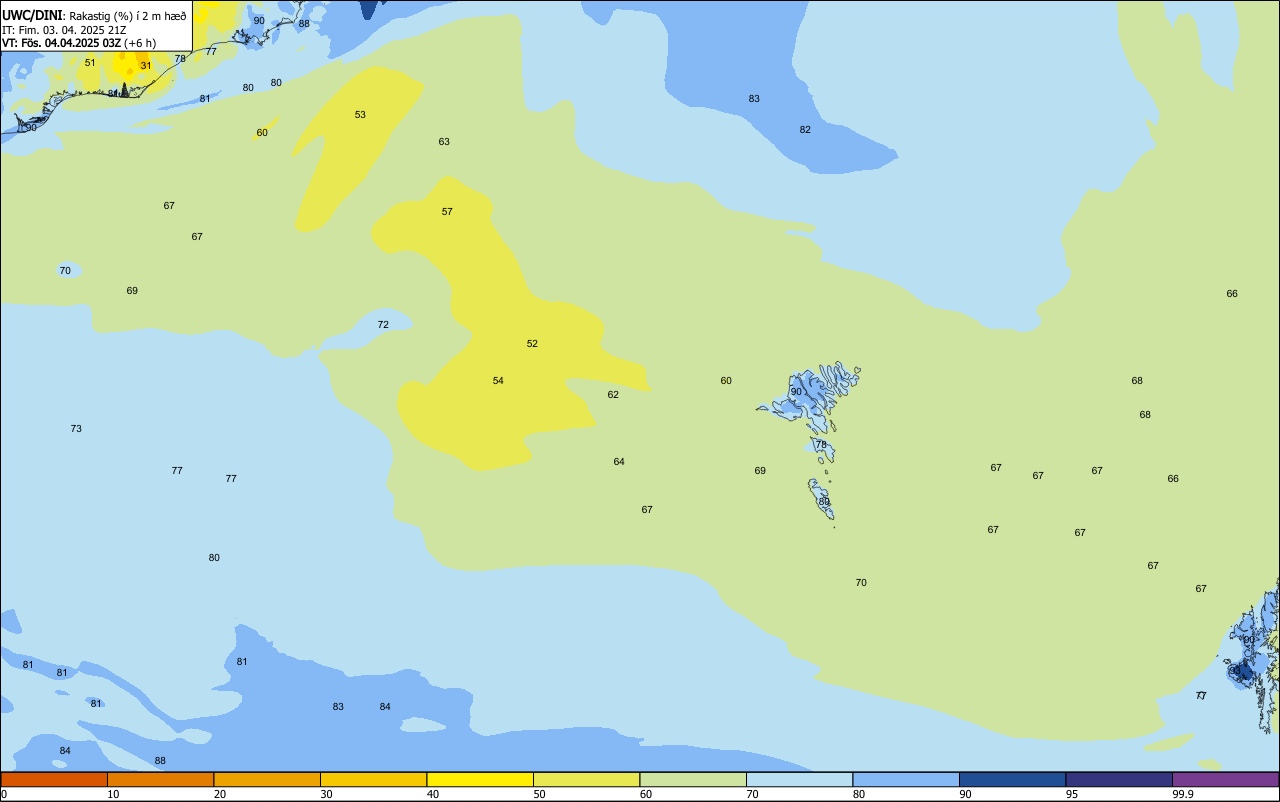Click the legend tick label 10
The width and height of the screenshot is (1280, 802).
click(x=113, y=794)
